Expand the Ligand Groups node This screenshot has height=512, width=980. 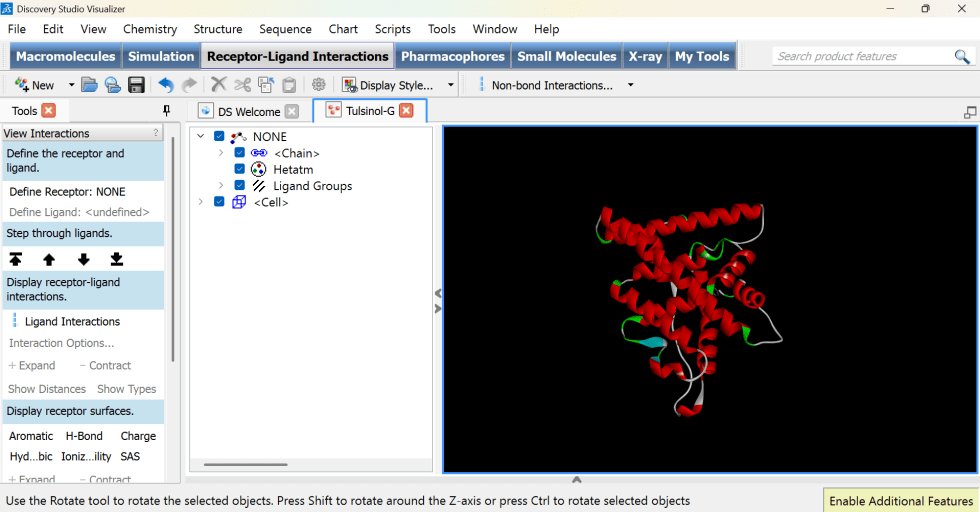221,185
